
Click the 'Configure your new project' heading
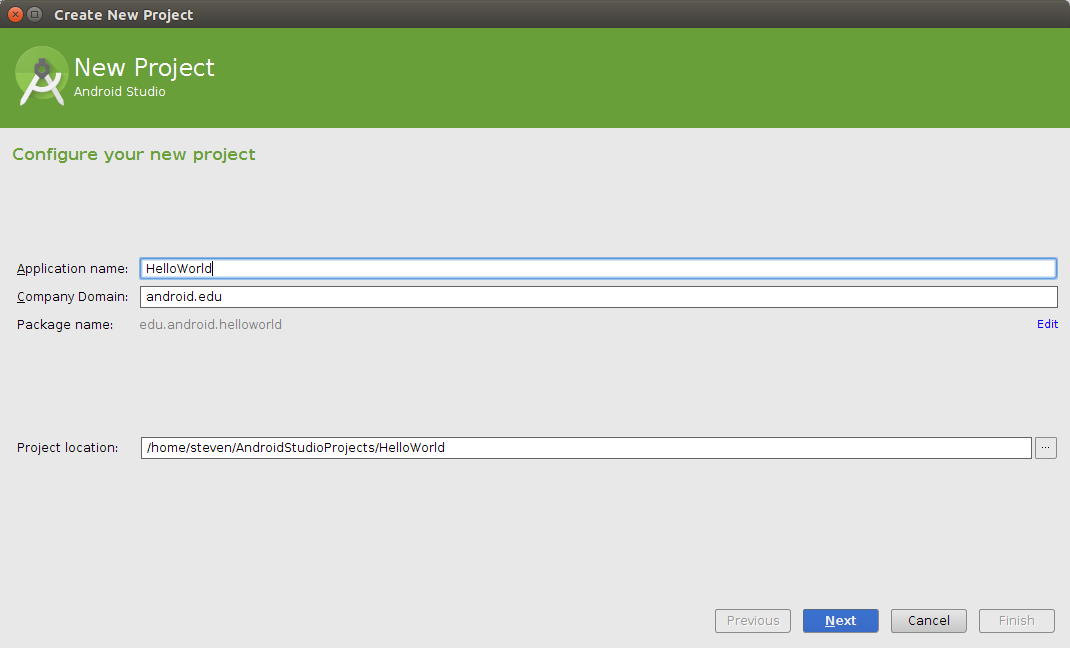[x=134, y=154]
